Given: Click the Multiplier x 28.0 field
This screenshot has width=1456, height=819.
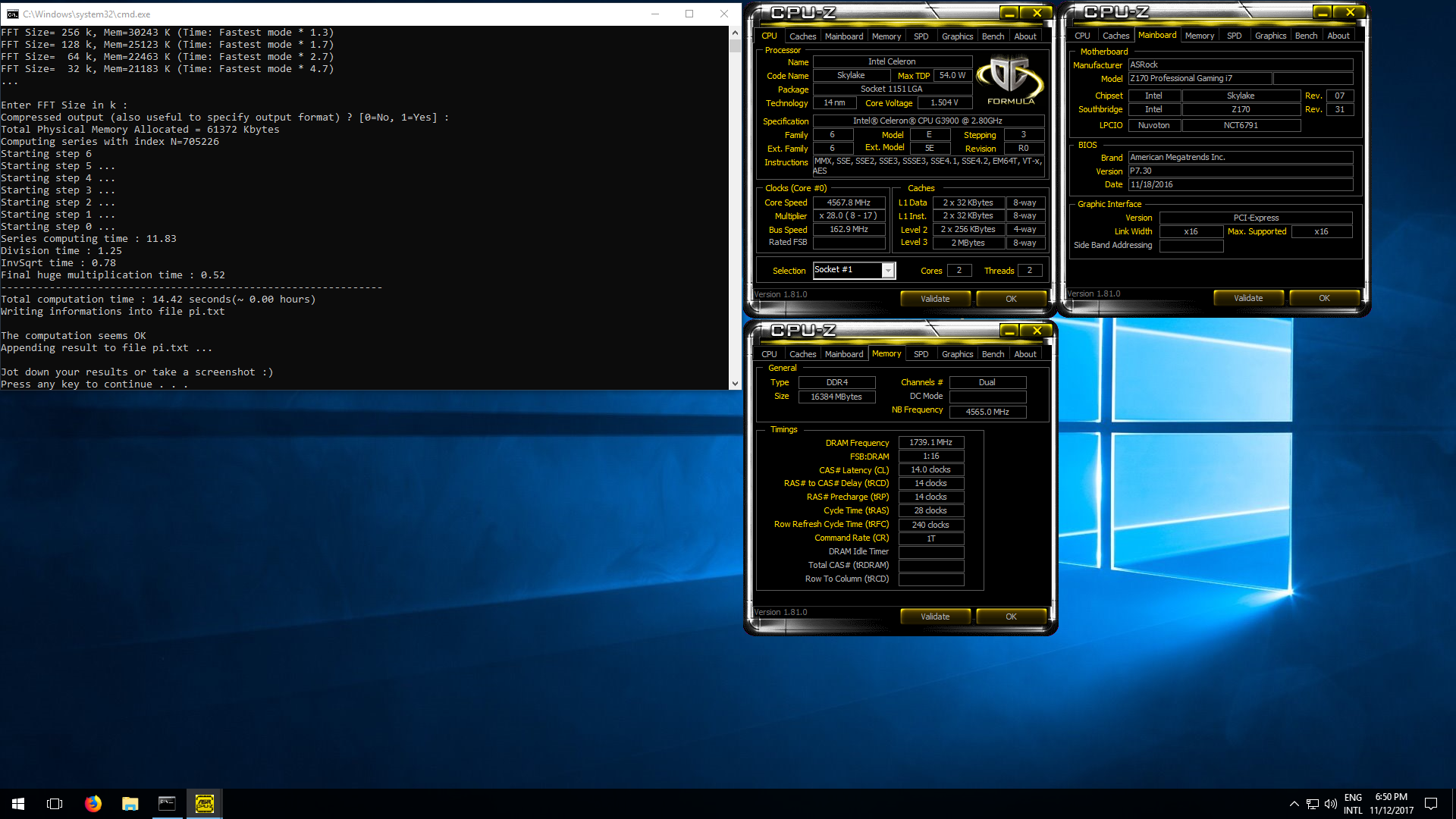Looking at the screenshot, I should tap(849, 216).
